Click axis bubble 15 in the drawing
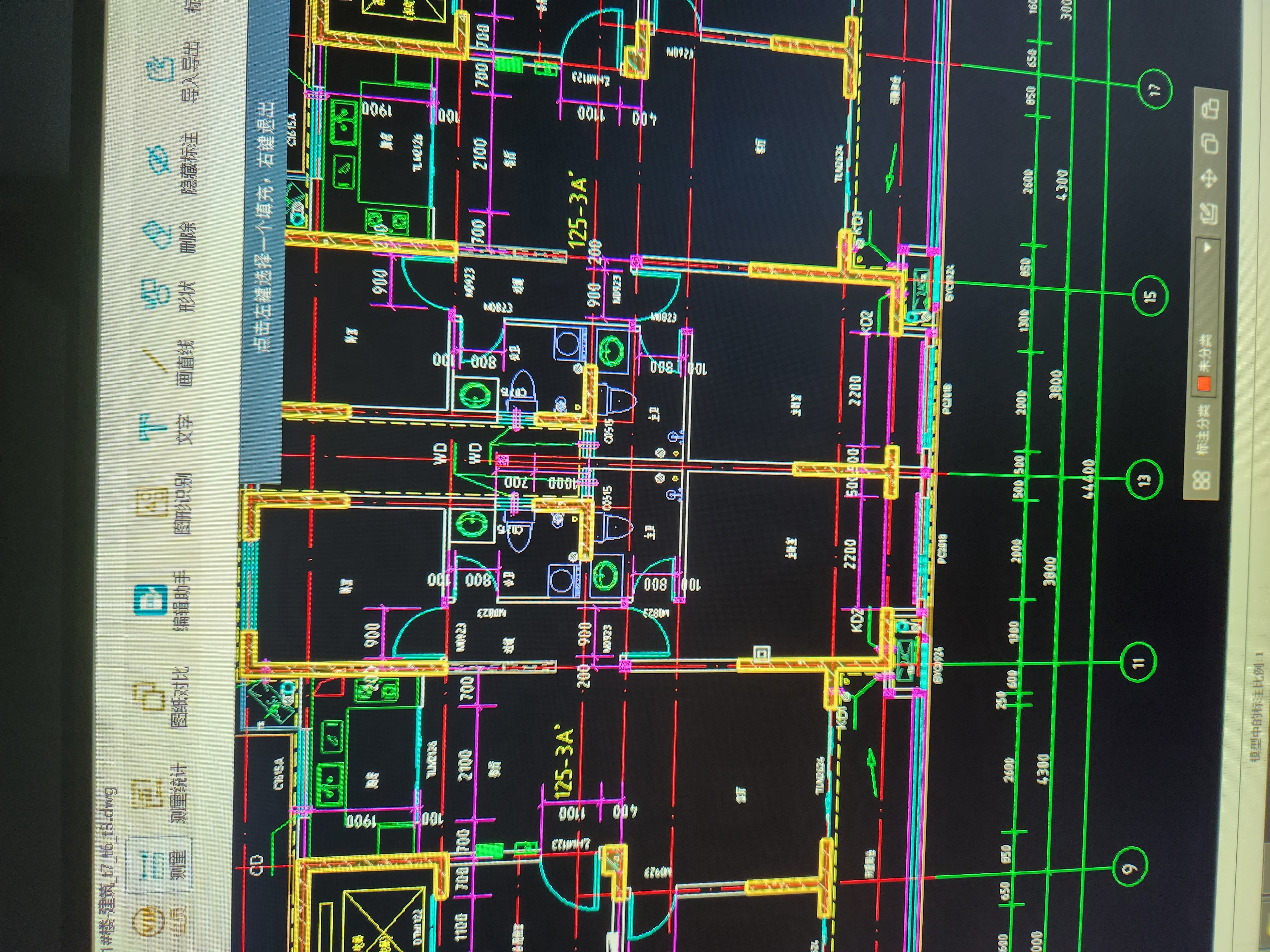This screenshot has width=1270, height=952. 1150,296
